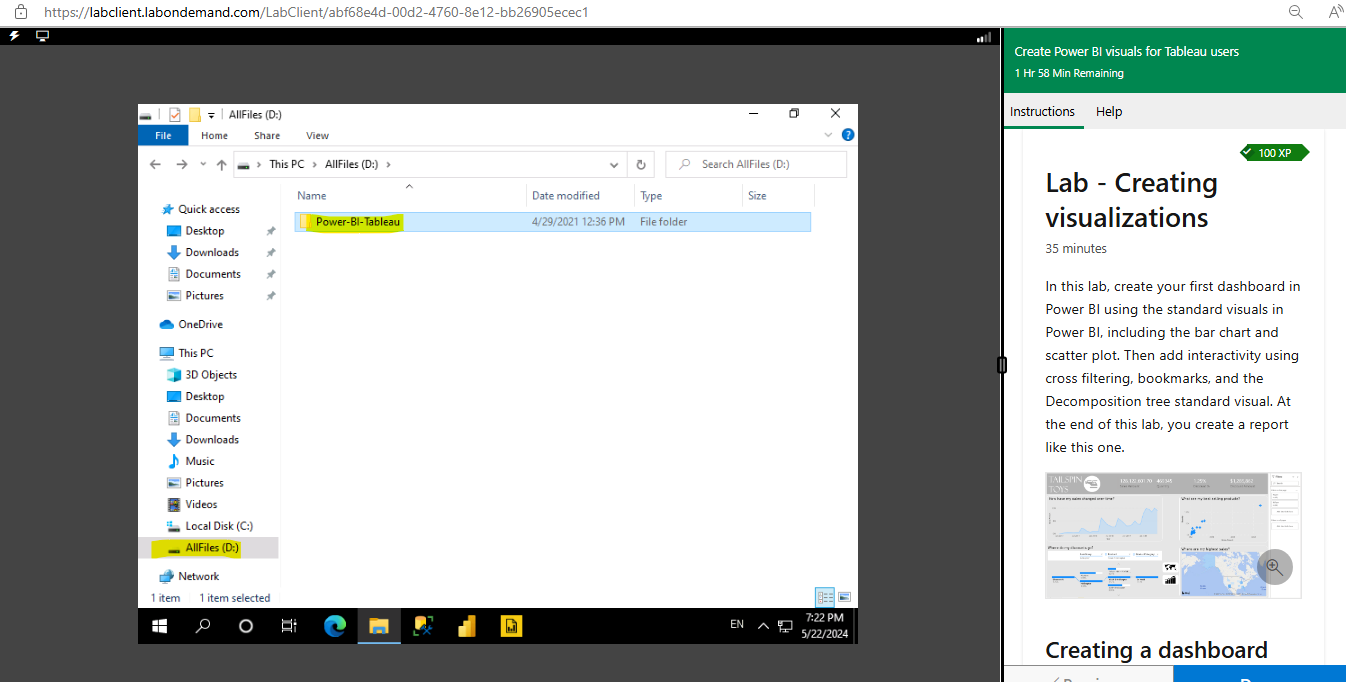The width and height of the screenshot is (1346, 682).
Task: Open Power BI Desktop from taskbar
Action: (x=466, y=626)
